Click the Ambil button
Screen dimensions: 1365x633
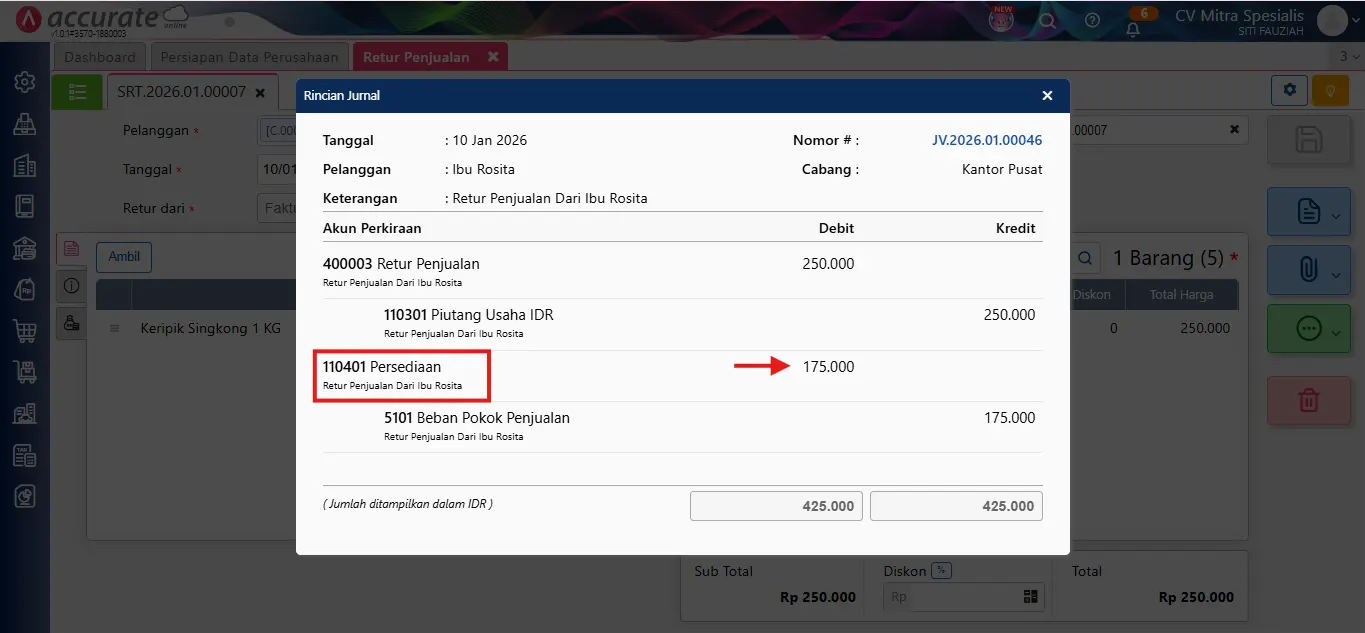click(124, 257)
